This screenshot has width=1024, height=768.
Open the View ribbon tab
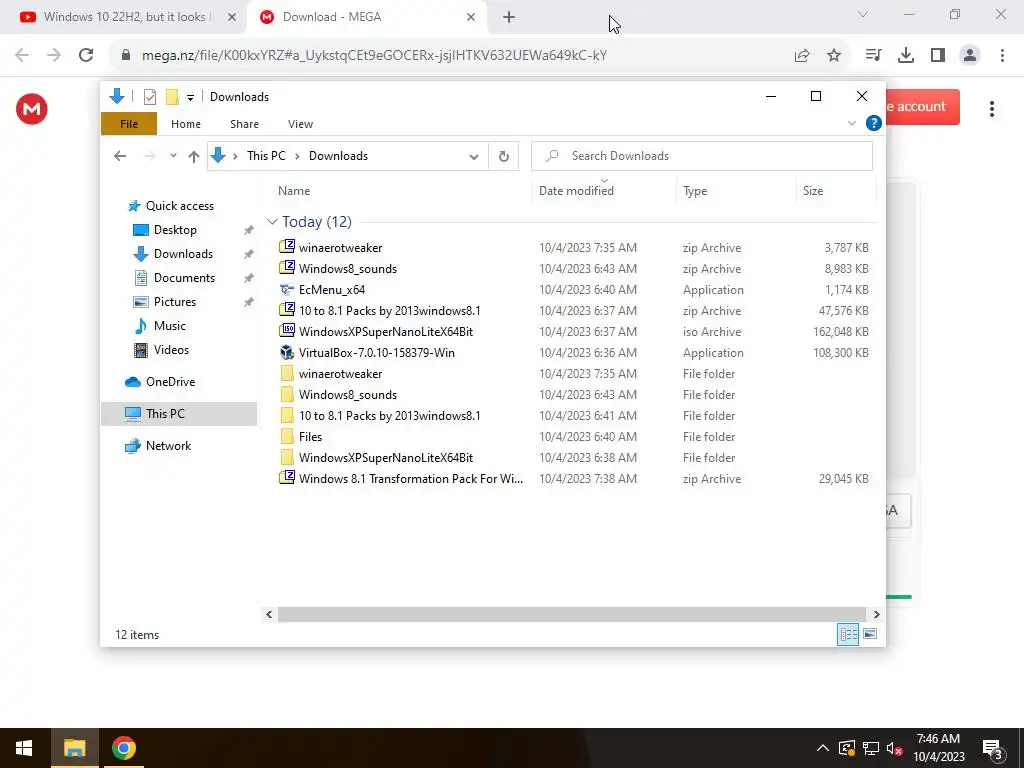coord(300,123)
